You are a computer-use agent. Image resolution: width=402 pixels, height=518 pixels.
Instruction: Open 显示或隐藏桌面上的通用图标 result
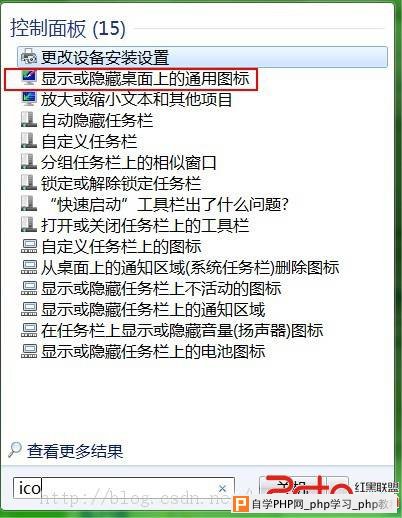[145, 79]
